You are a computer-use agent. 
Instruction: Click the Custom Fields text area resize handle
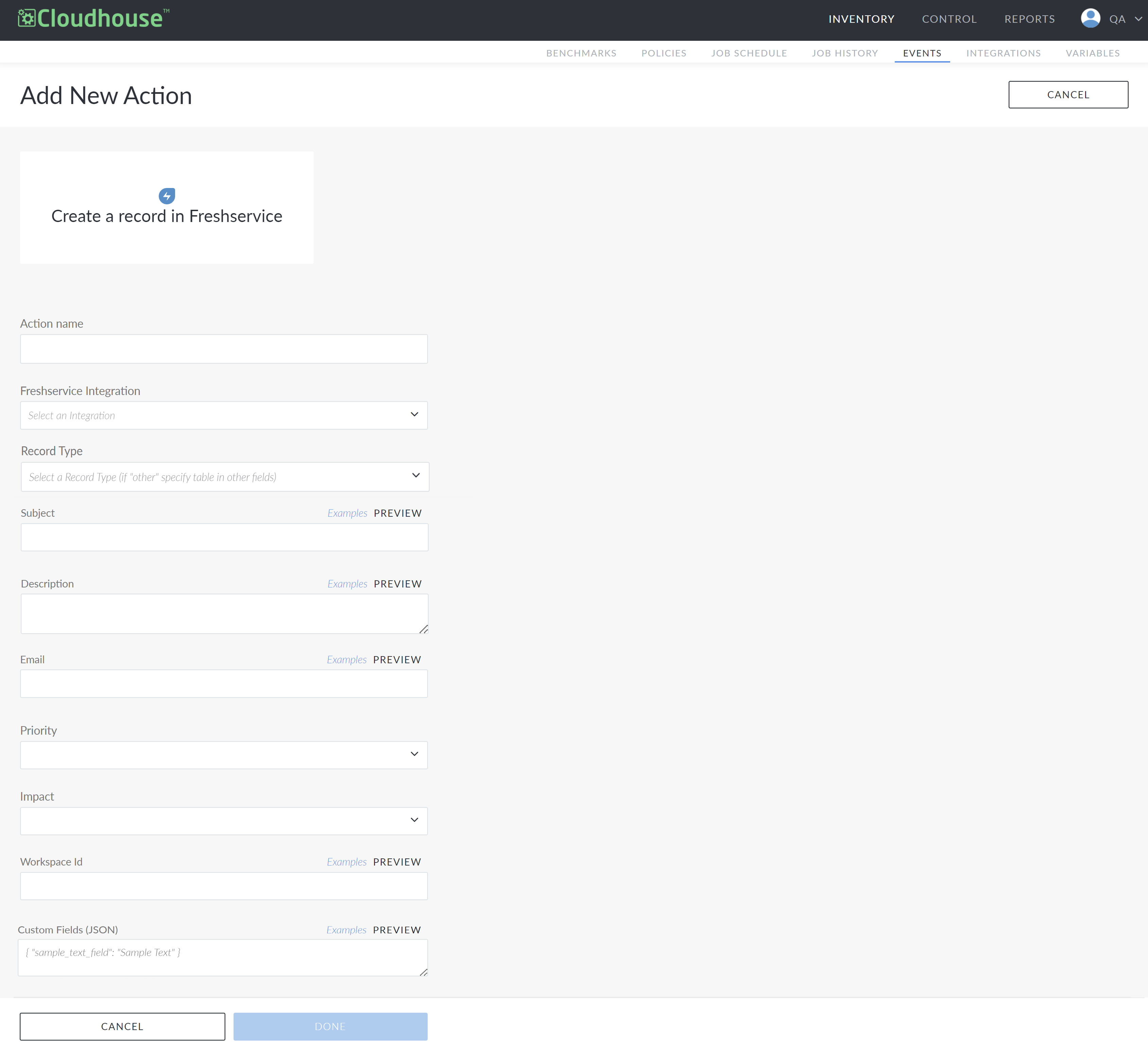pos(423,972)
